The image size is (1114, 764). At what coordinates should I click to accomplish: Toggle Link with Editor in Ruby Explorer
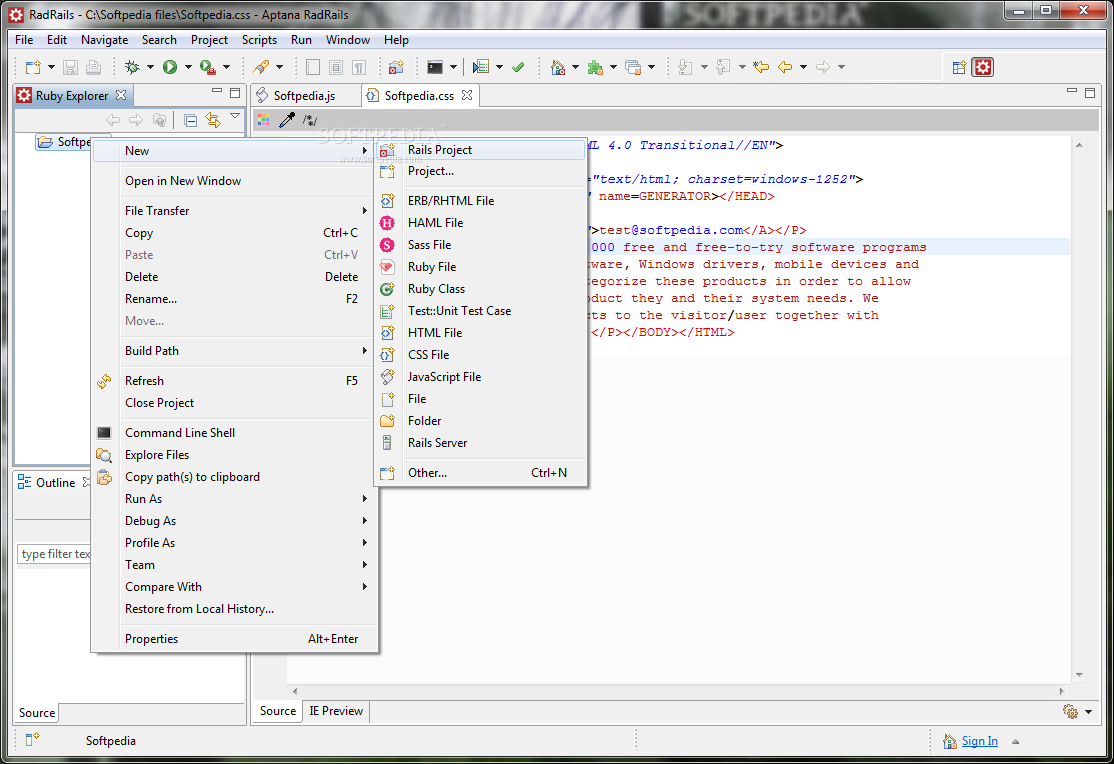click(x=212, y=120)
